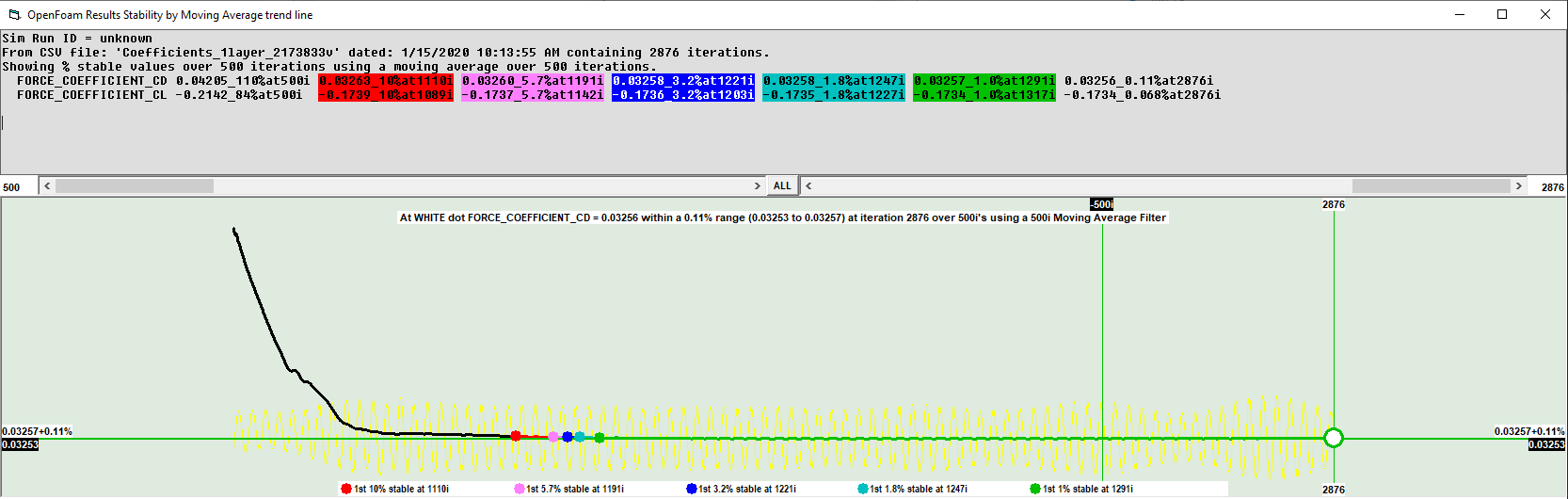Click the 2876 label at top of chart

click(1334, 204)
